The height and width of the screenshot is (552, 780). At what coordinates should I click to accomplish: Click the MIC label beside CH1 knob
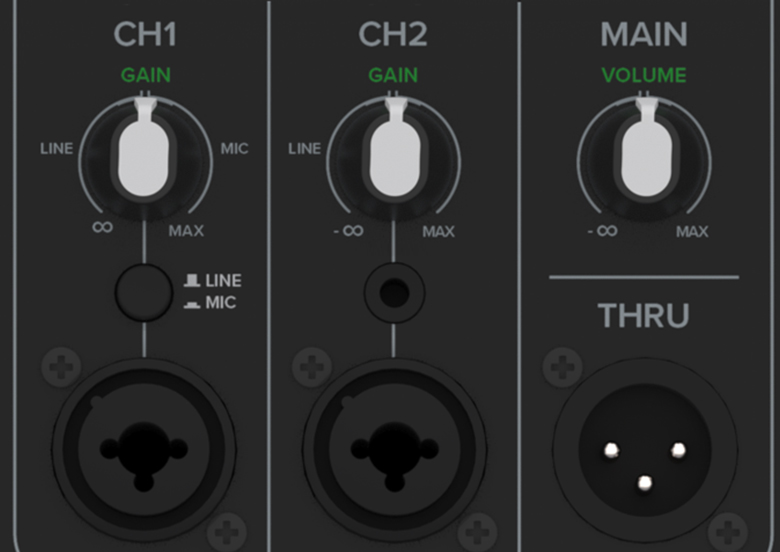[234, 148]
